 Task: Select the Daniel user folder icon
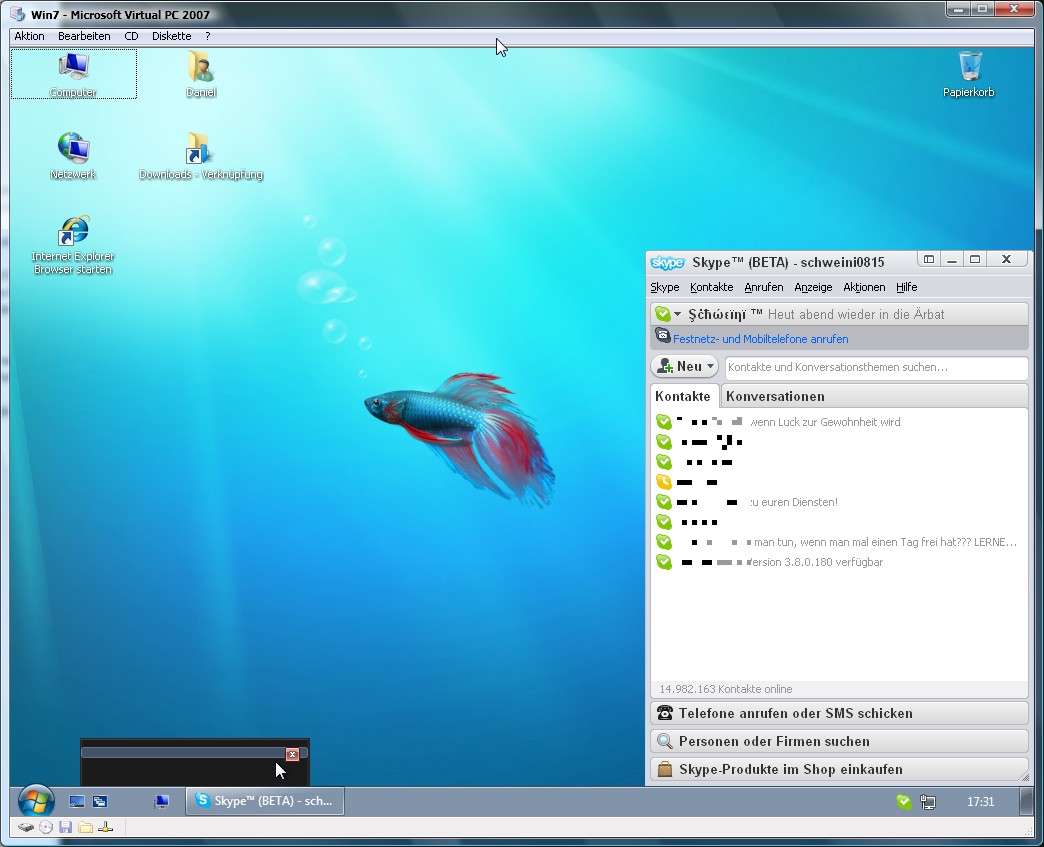(x=201, y=74)
